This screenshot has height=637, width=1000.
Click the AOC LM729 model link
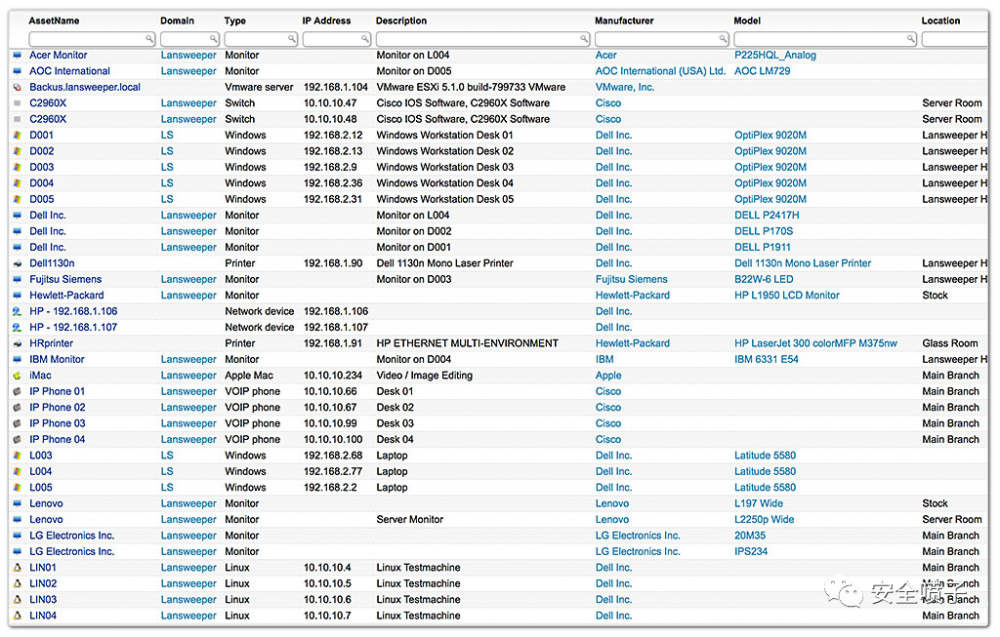pos(762,71)
